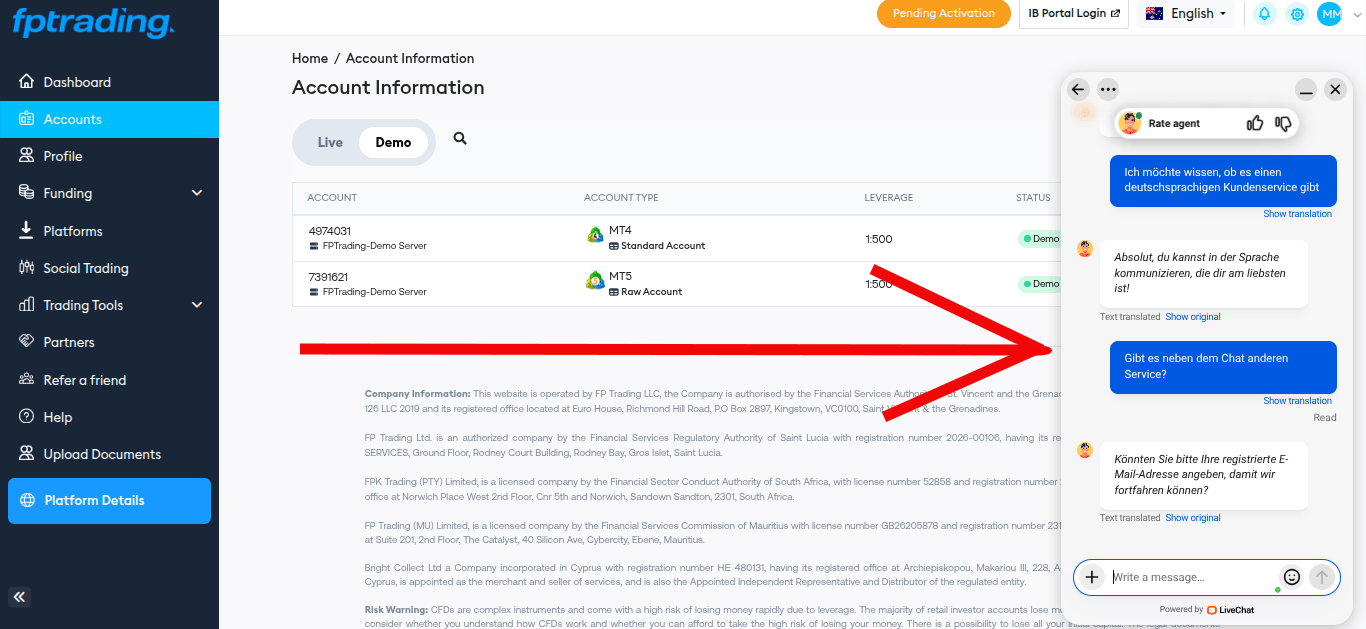Click the fptrading logo
1366x629 pixels.
[x=93, y=24]
